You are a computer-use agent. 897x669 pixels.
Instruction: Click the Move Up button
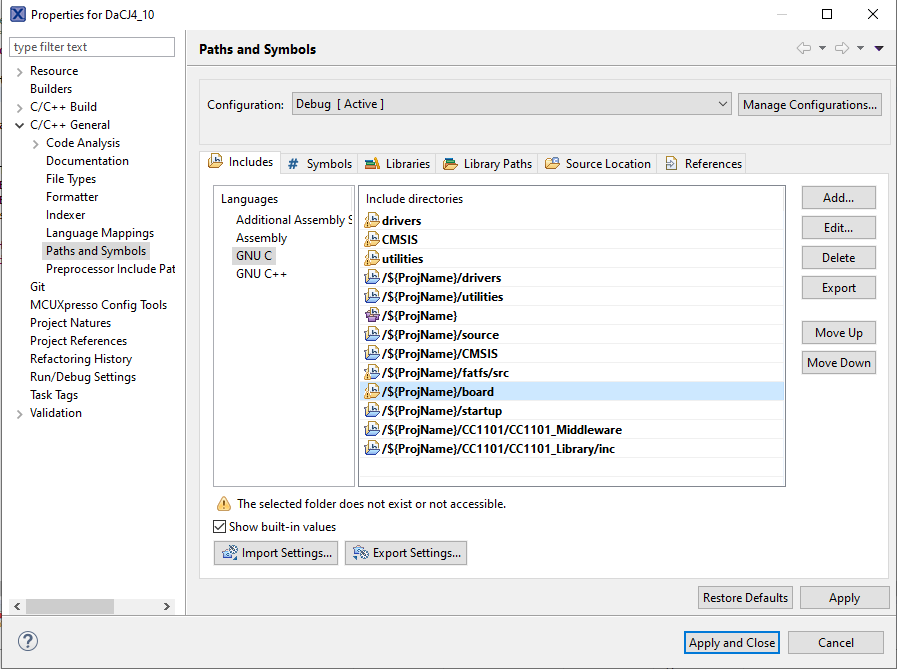click(x=839, y=332)
